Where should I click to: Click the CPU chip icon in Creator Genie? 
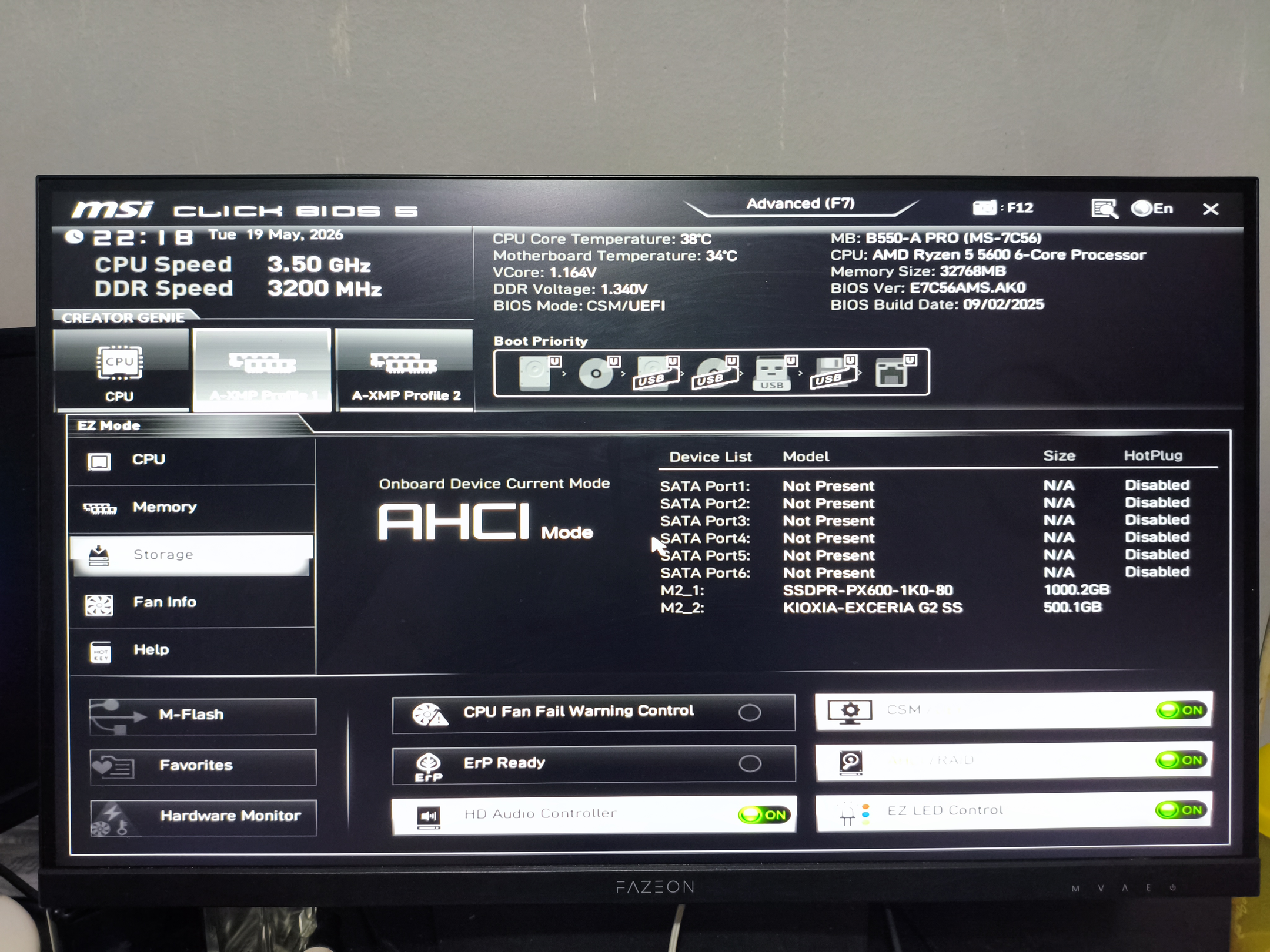pyautogui.click(x=120, y=363)
